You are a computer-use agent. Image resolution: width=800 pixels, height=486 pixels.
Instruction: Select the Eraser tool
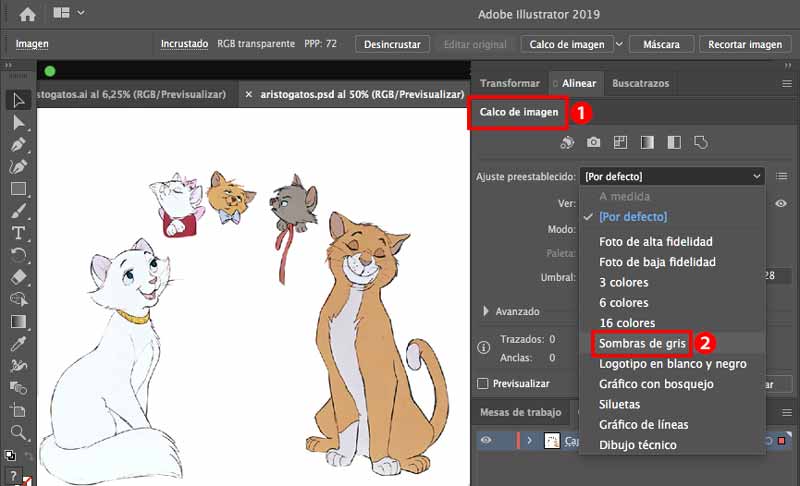(x=18, y=277)
